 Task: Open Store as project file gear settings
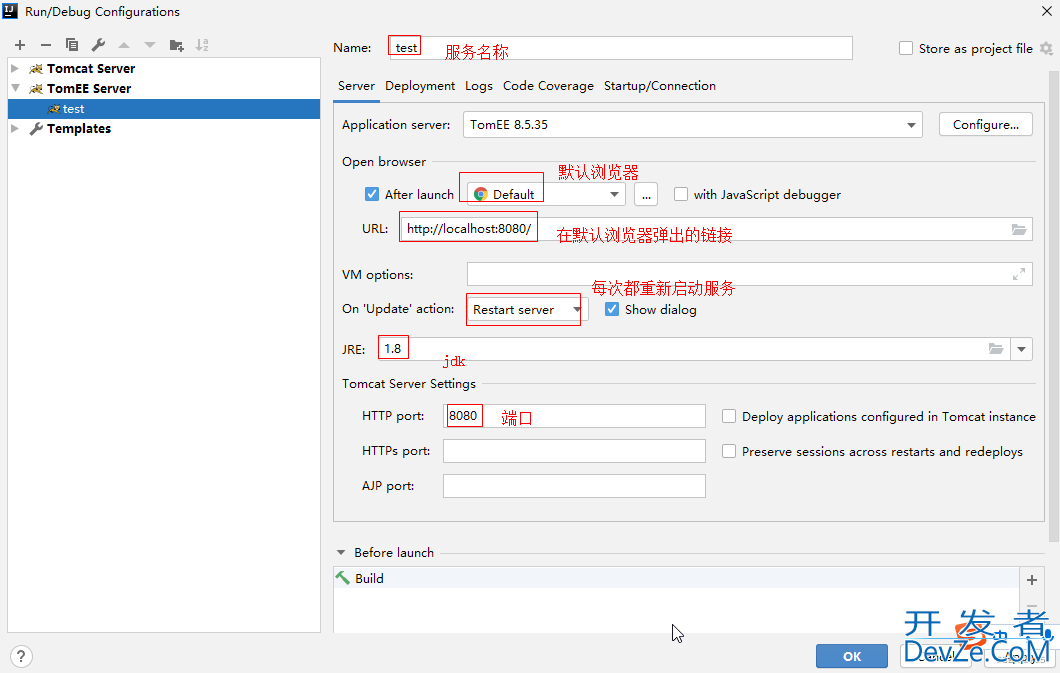coord(1046,49)
